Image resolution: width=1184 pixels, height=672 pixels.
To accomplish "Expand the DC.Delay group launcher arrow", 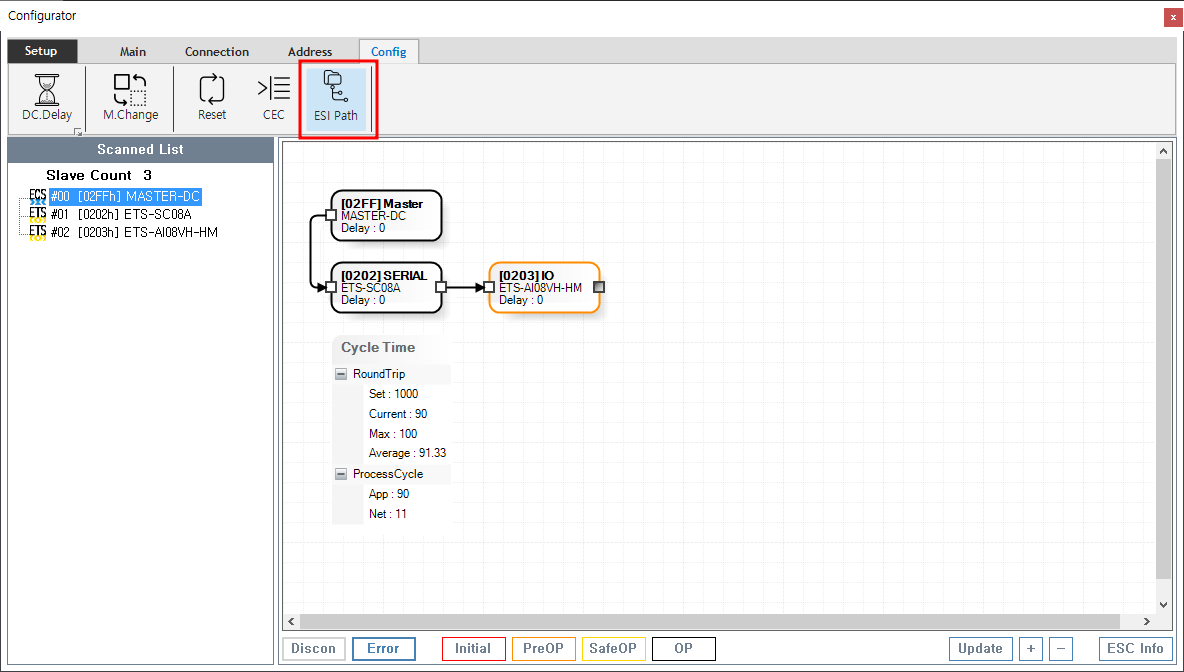I will point(78,131).
